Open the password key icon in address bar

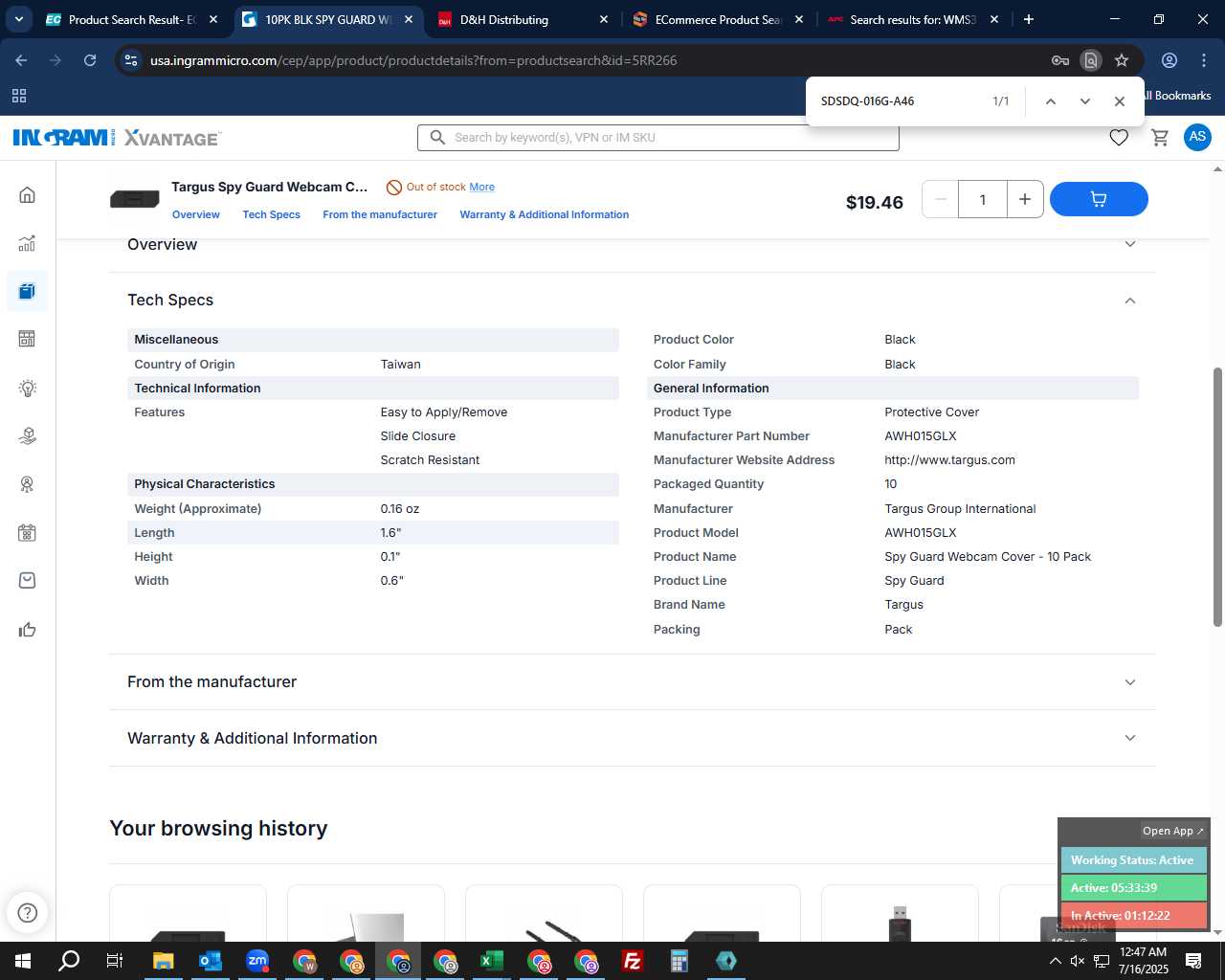pyautogui.click(x=1060, y=60)
